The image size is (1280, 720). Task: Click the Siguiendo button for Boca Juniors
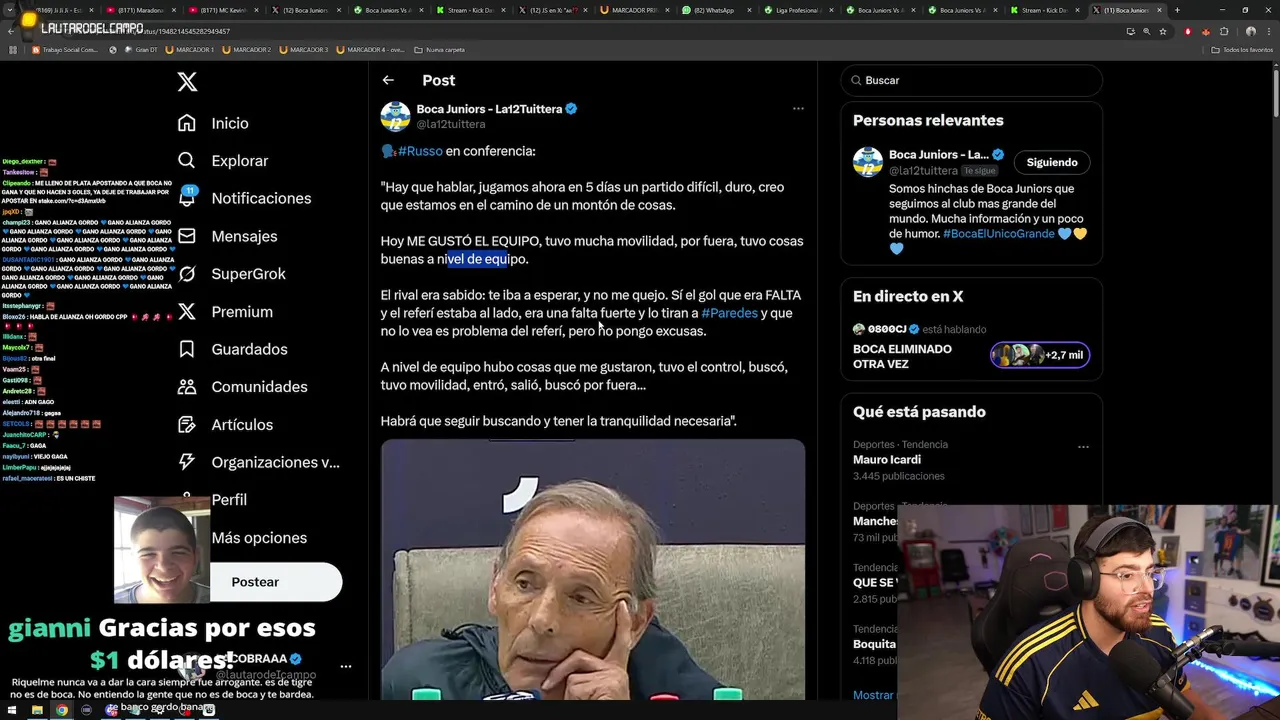[x=1052, y=162]
